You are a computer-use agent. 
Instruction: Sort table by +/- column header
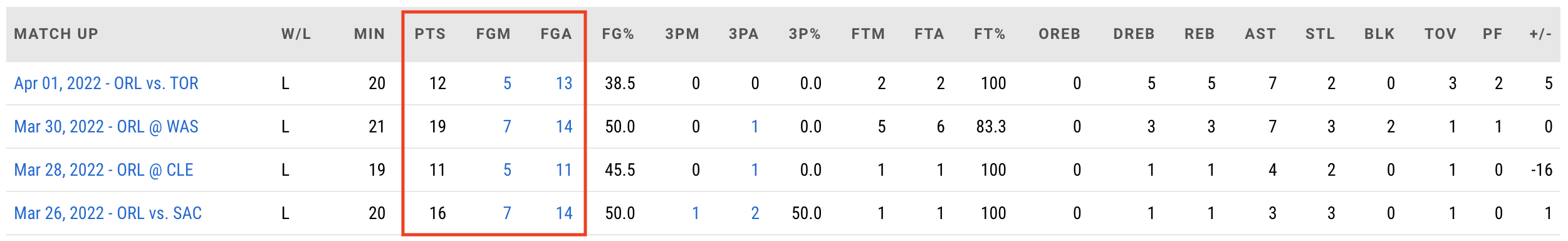(x=1540, y=34)
